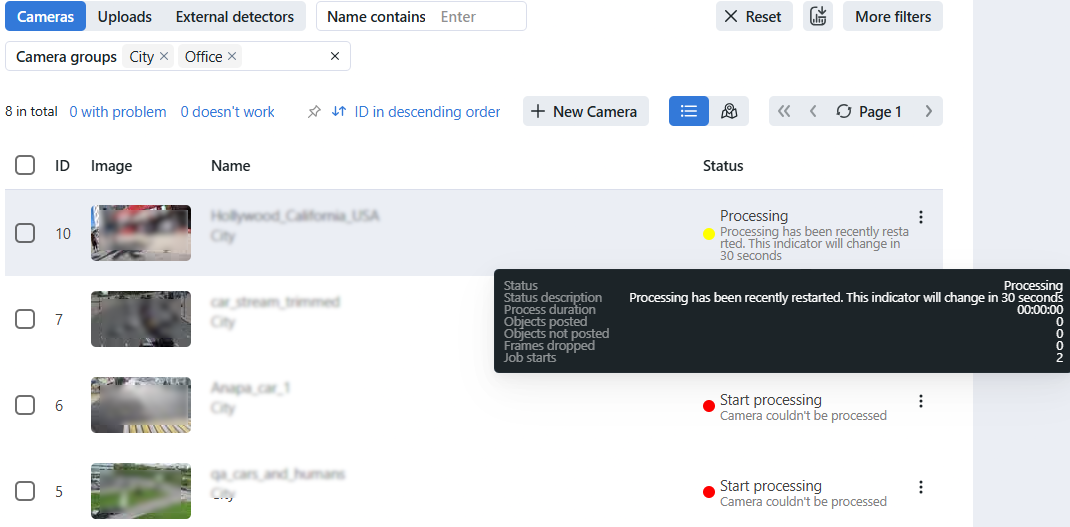This screenshot has height=527, width=1070.
Task: Clear all camera groups filter
Action: tap(335, 57)
